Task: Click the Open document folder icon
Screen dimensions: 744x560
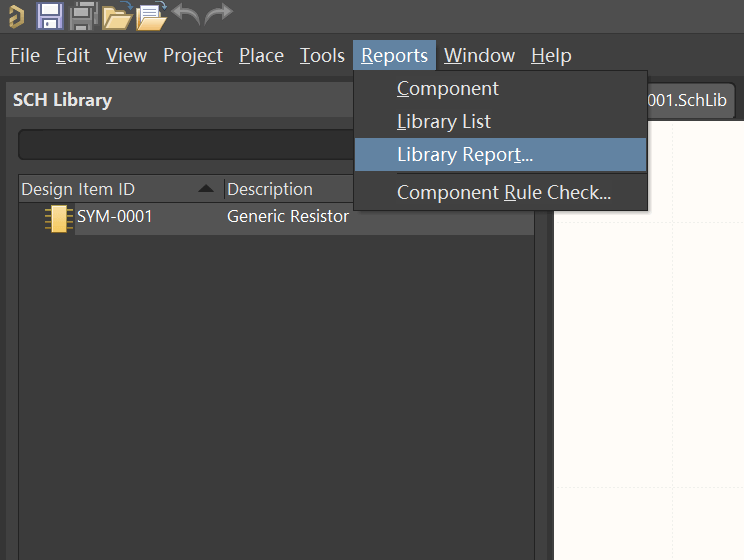Action: point(117,16)
